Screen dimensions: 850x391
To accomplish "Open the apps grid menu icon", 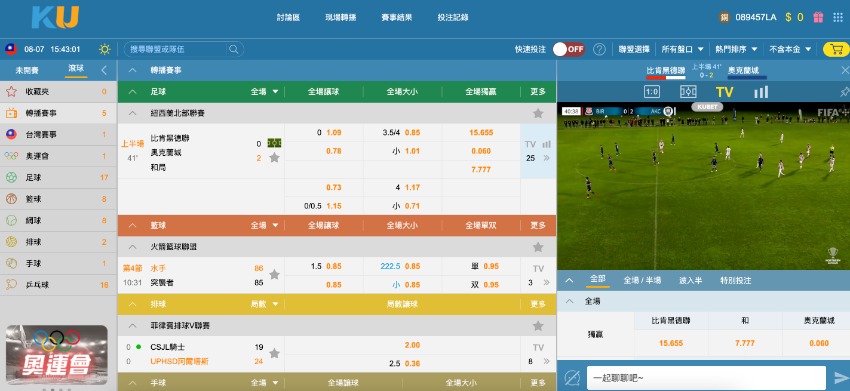I will click(x=838, y=17).
